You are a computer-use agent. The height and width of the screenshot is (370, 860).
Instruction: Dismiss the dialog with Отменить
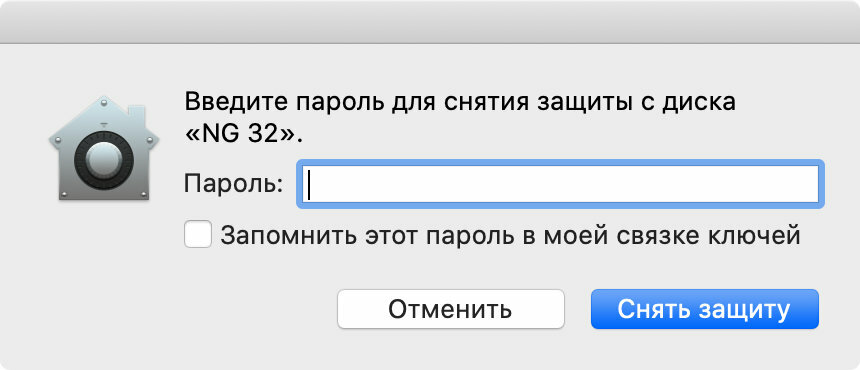coord(450,309)
